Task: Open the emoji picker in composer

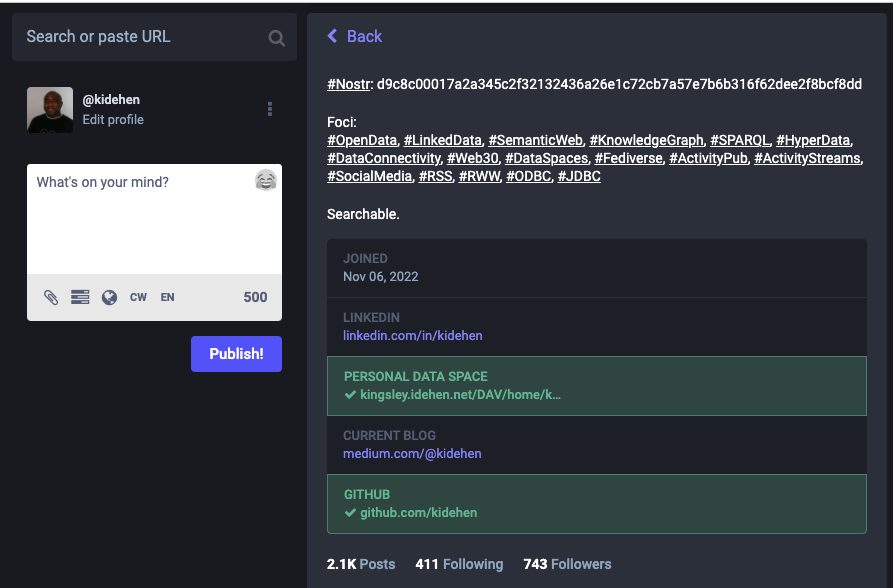Action: [266, 180]
